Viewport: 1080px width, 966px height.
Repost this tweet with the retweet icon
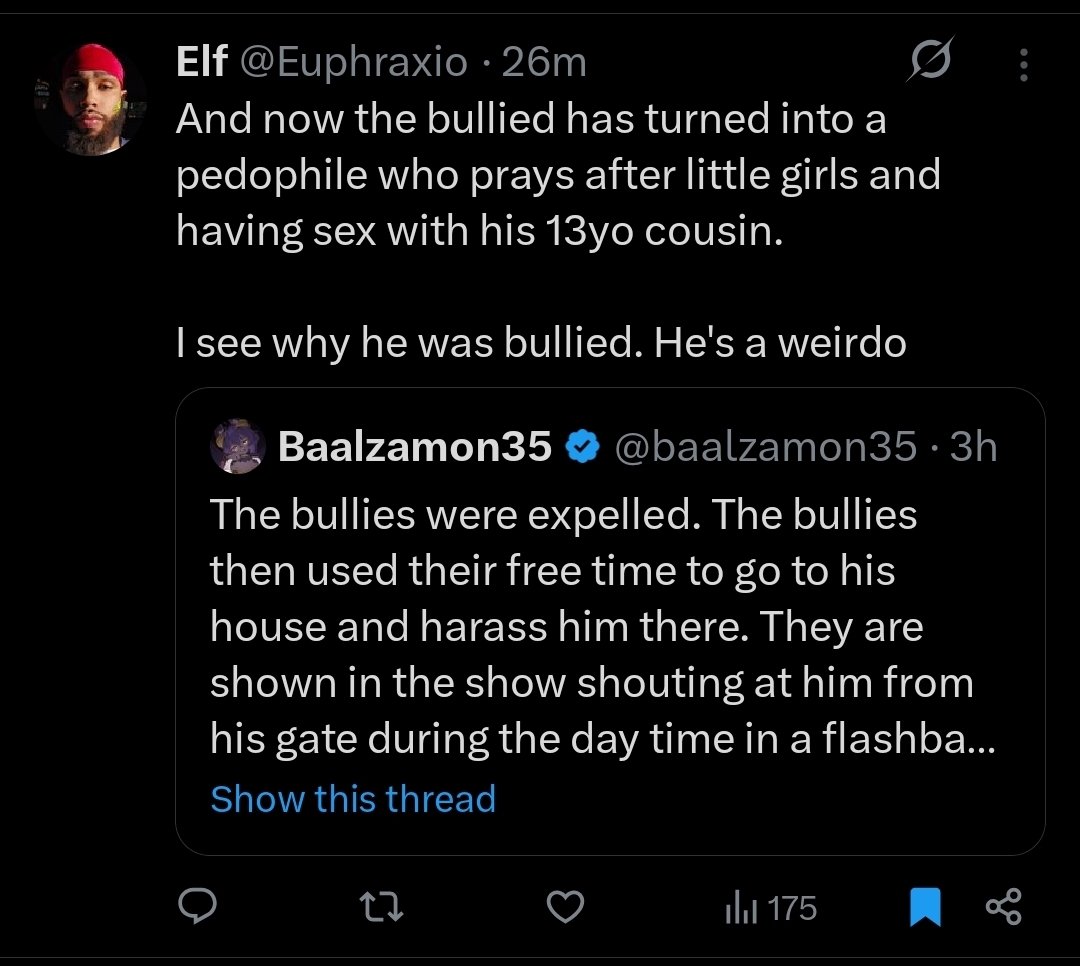382,907
